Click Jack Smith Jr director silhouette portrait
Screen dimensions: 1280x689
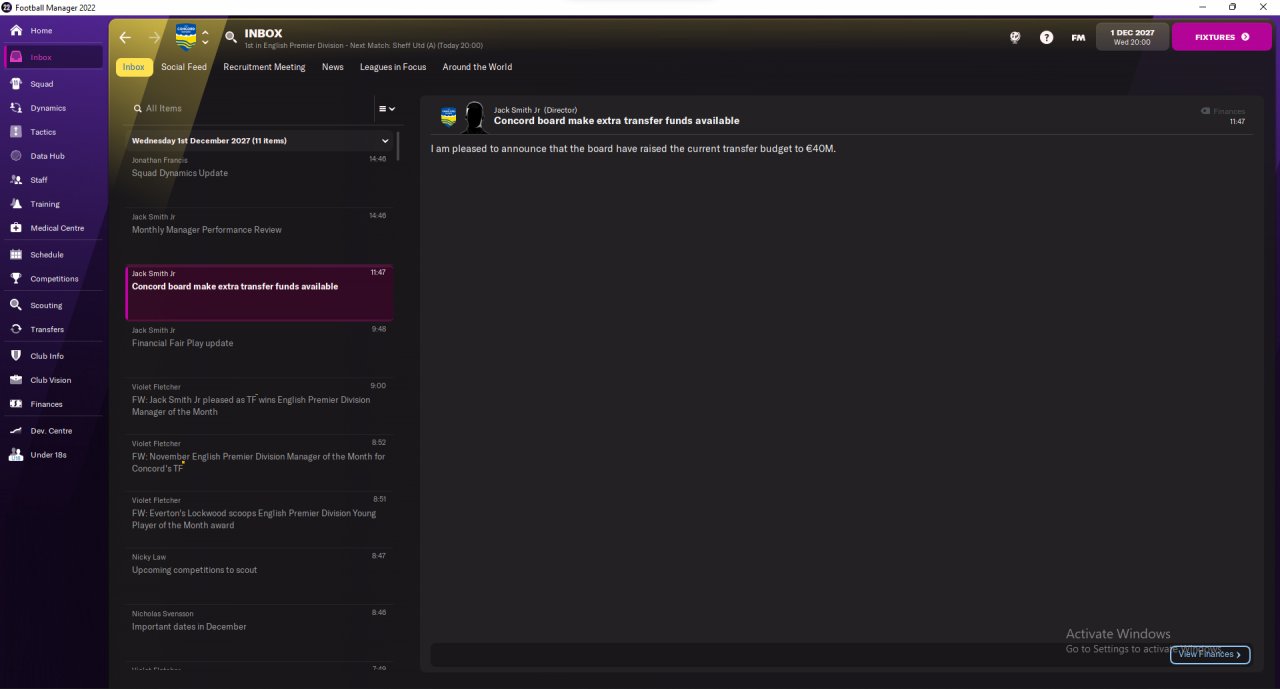pos(475,117)
